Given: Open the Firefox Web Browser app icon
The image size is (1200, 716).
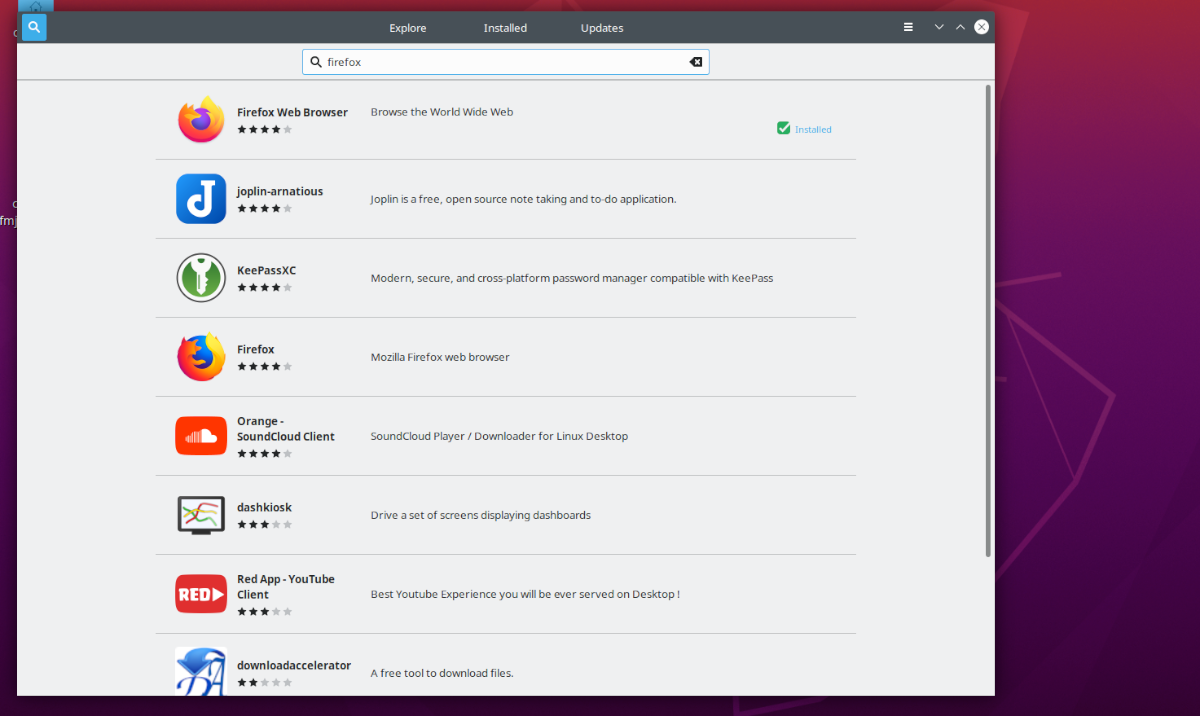Looking at the screenshot, I should (x=200, y=120).
